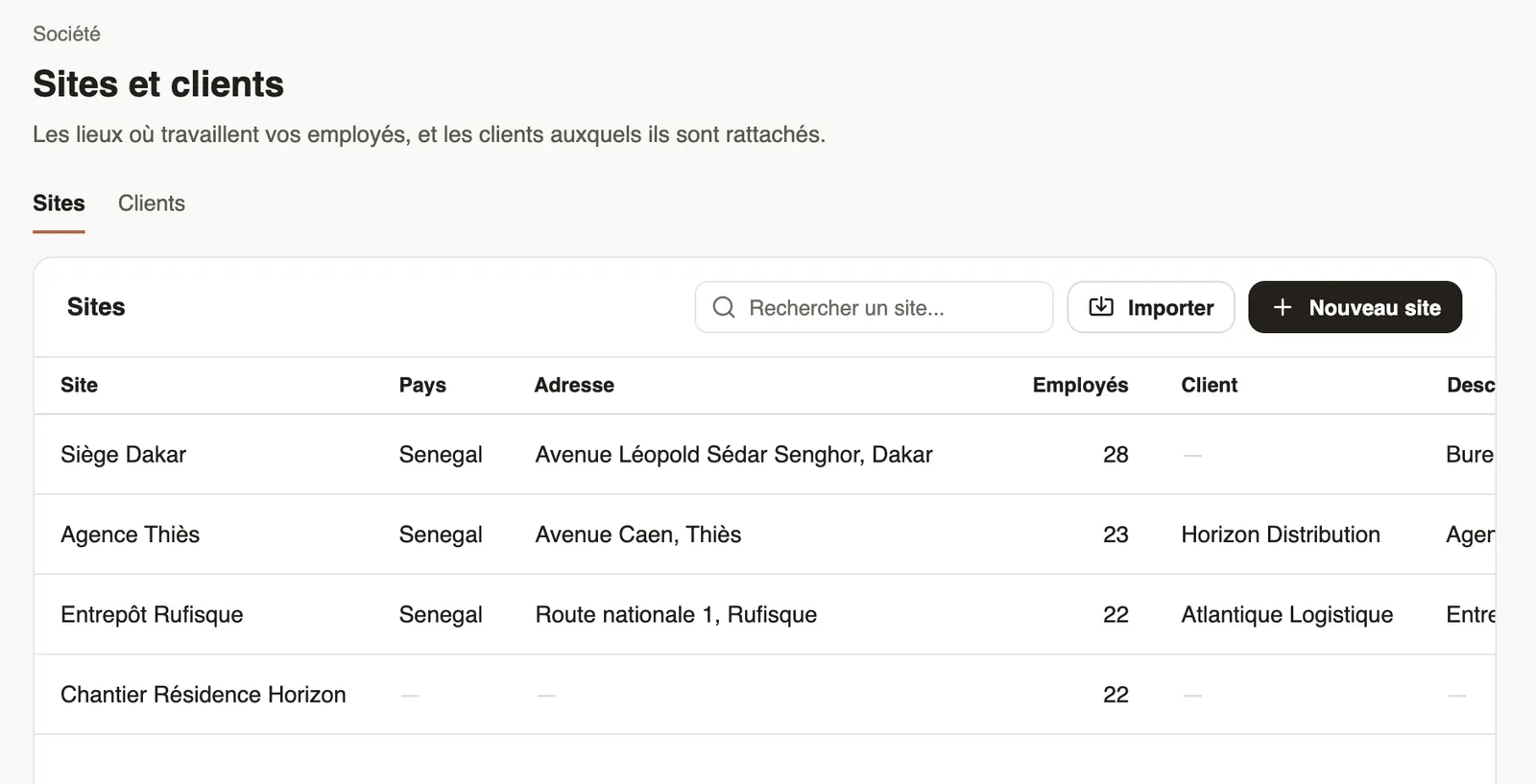Open the Entrepôt Rufisque site row
The width and height of the screenshot is (1536, 784).
click(x=764, y=614)
